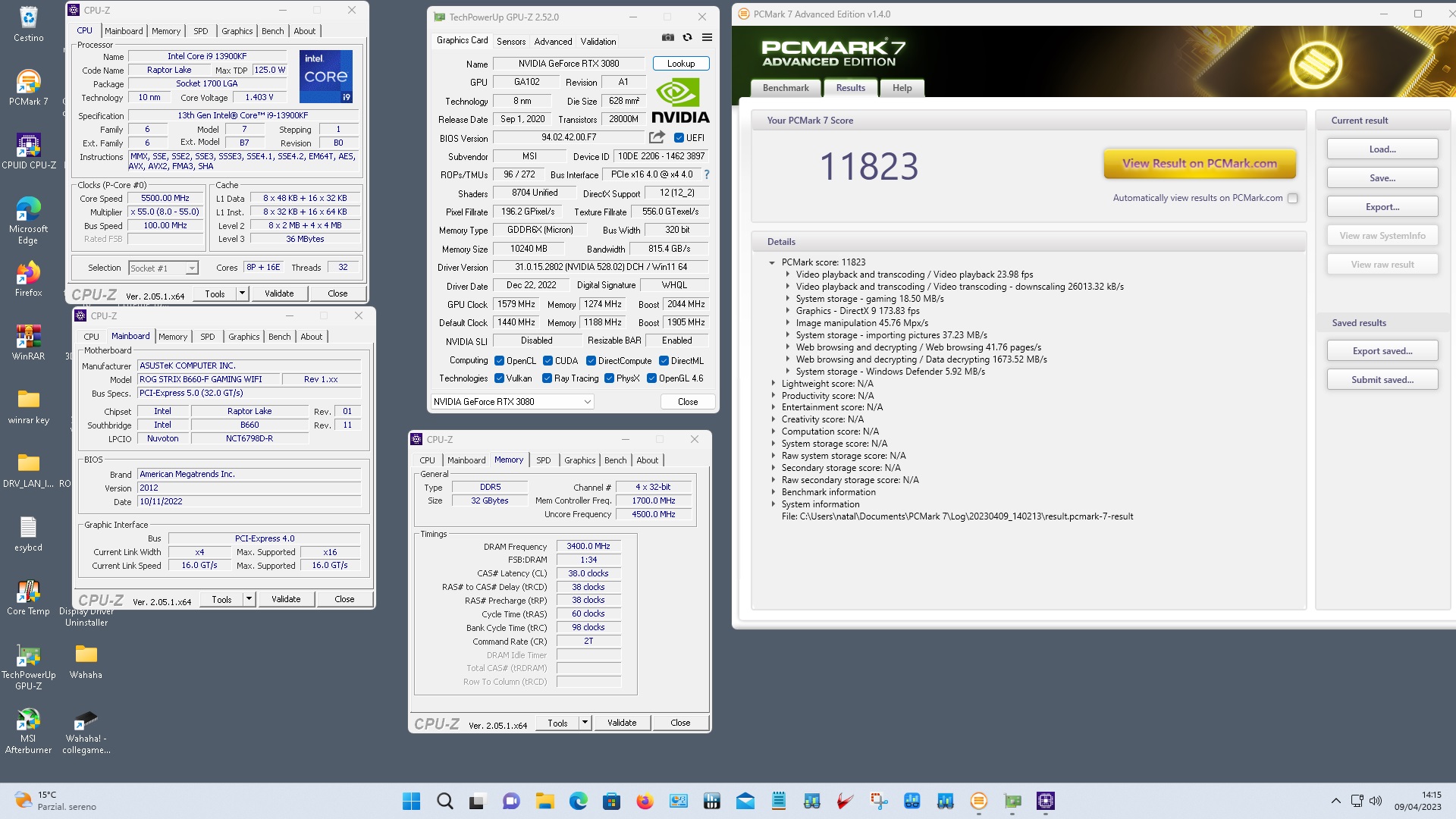Click the Submit saved... button

1382,380
